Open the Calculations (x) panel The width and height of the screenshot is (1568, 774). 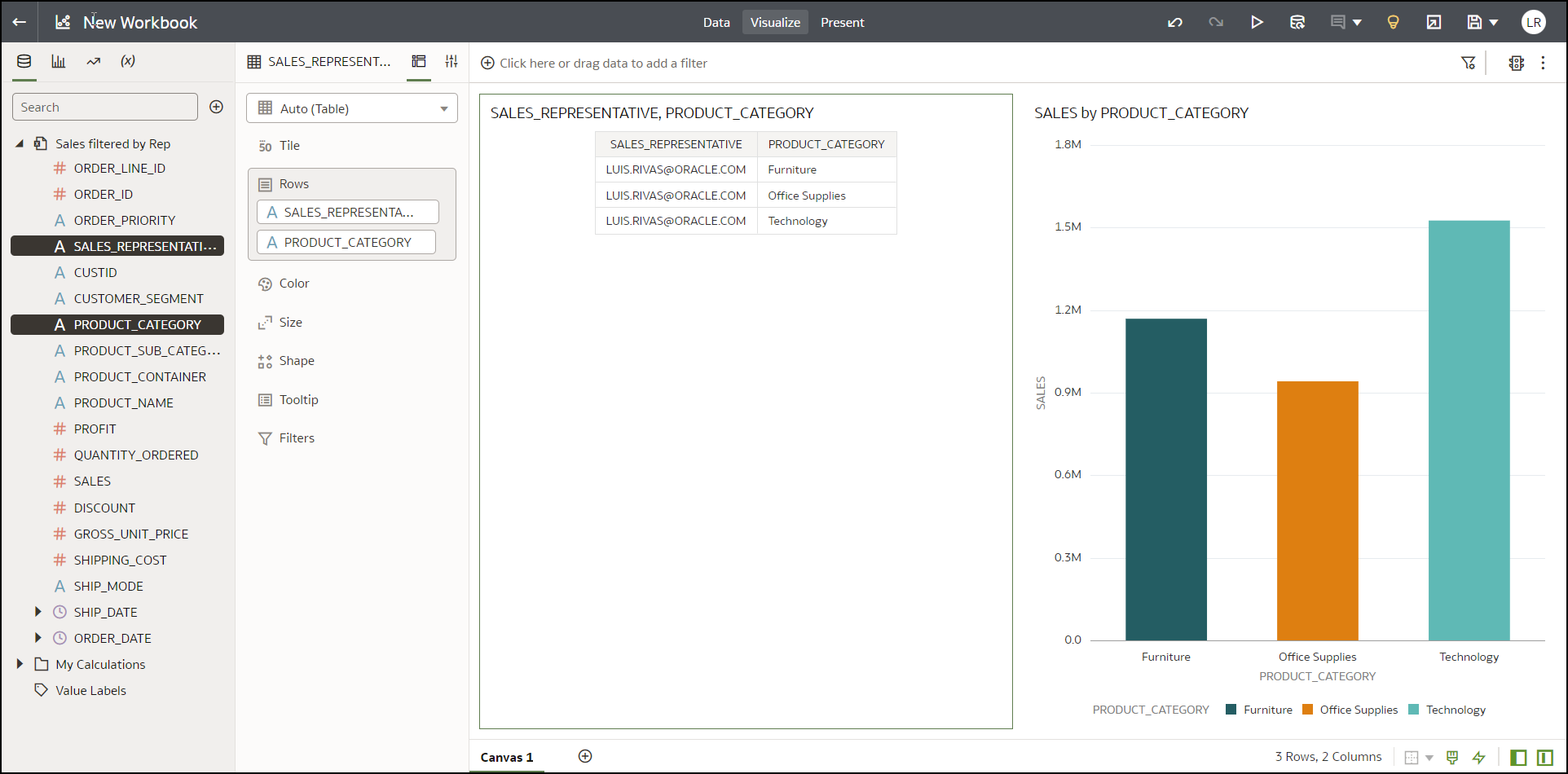point(127,60)
